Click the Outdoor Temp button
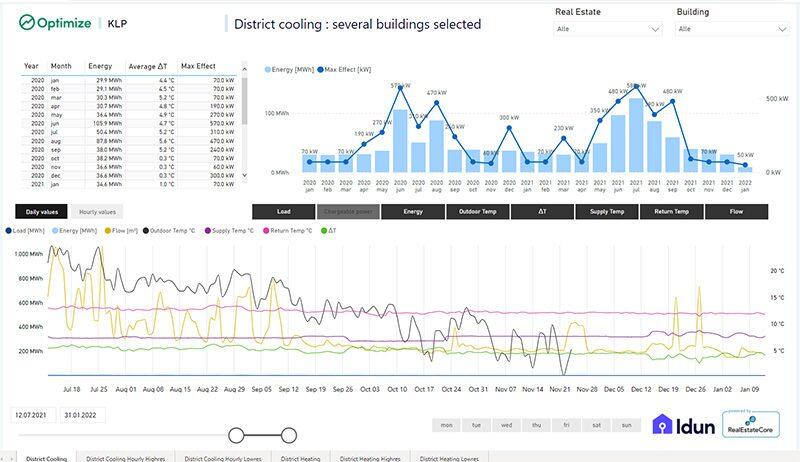The height and width of the screenshot is (462, 800). point(478,212)
